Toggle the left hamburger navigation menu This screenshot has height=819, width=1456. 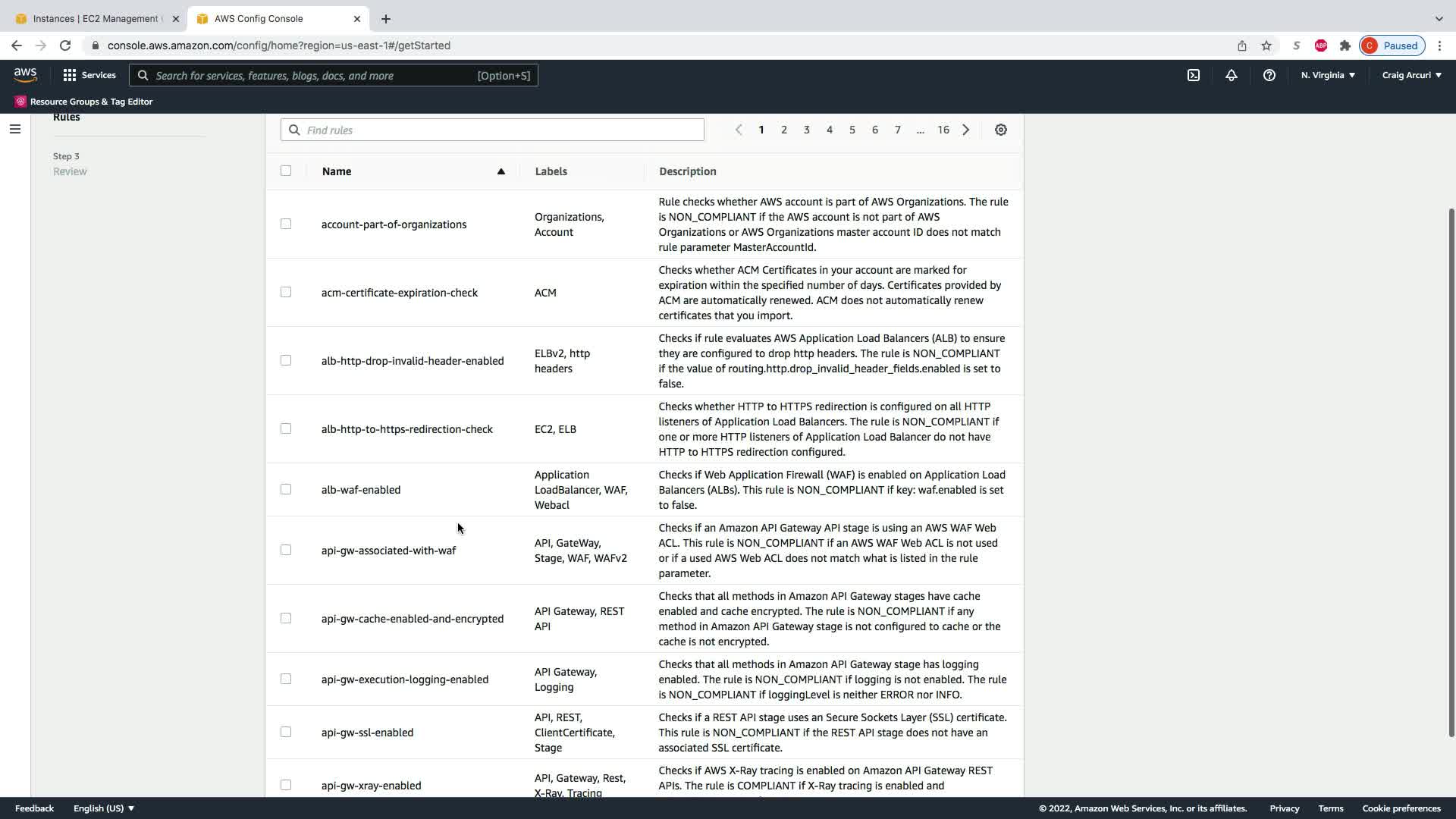14,129
